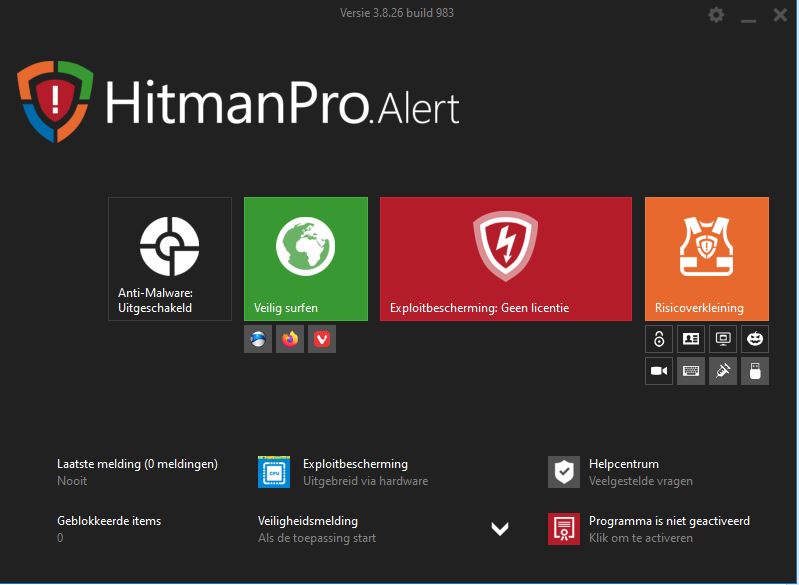Toggle the keyboard keystroke encryption icon

(691, 371)
